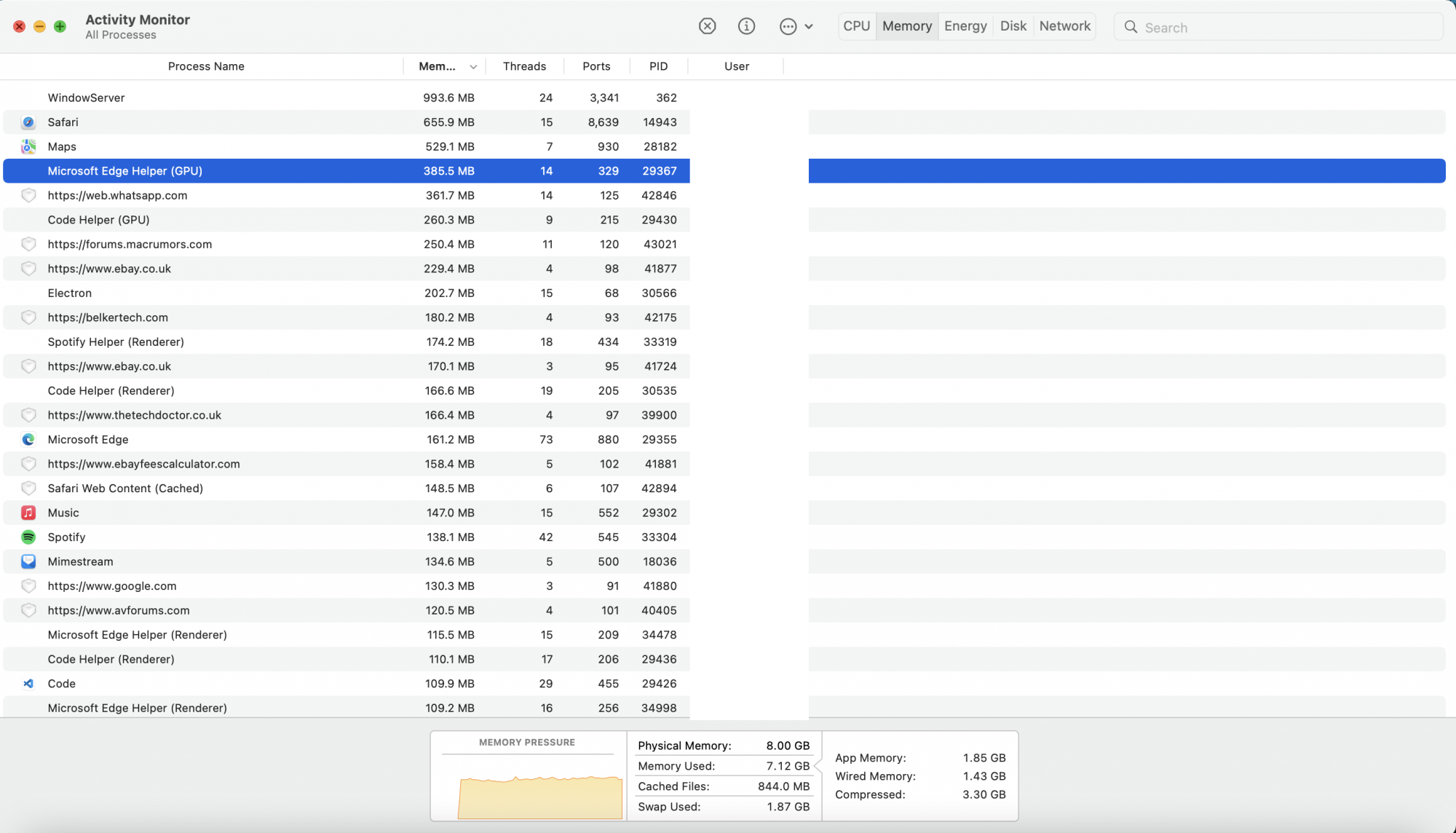Open the process info inspector icon
This screenshot has width=1456, height=833.
click(x=746, y=26)
